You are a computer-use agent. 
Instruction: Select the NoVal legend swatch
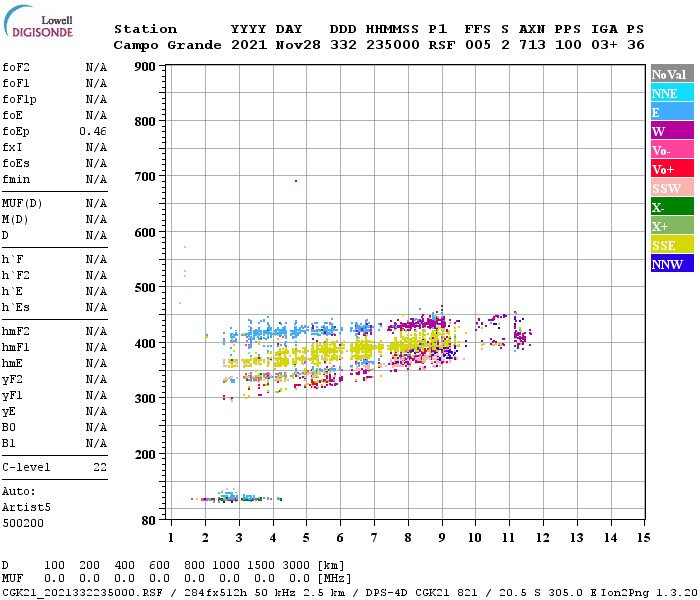coord(672,74)
